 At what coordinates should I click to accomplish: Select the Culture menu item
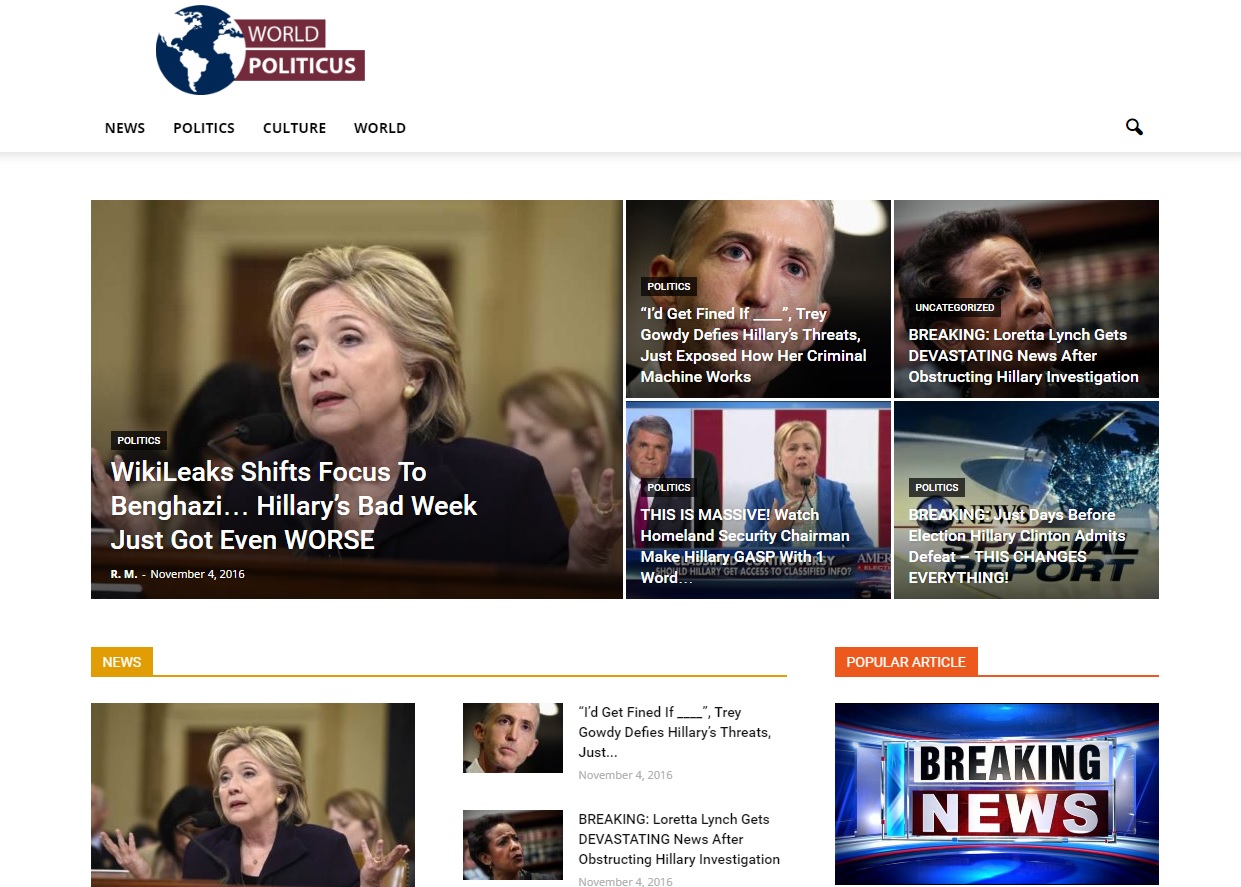click(x=294, y=128)
